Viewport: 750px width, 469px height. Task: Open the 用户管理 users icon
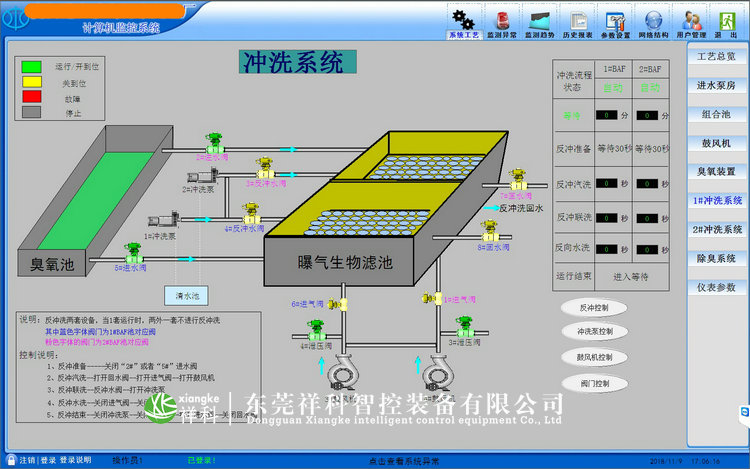click(691, 20)
